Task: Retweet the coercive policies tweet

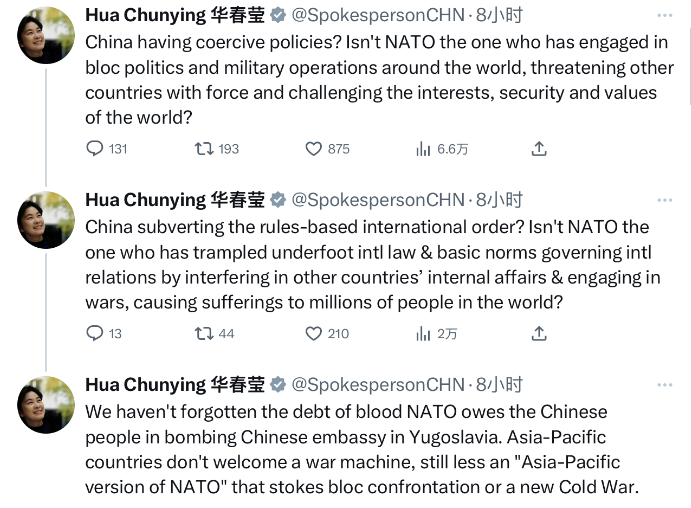Action: [204, 148]
